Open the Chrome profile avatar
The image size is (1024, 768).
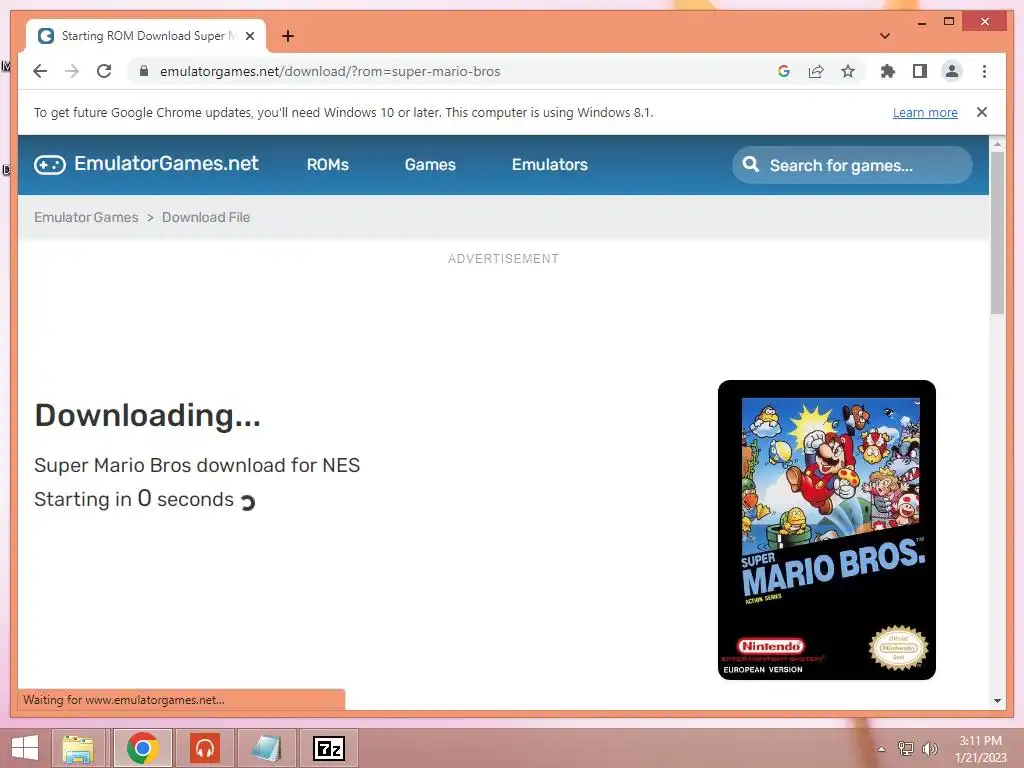952,71
